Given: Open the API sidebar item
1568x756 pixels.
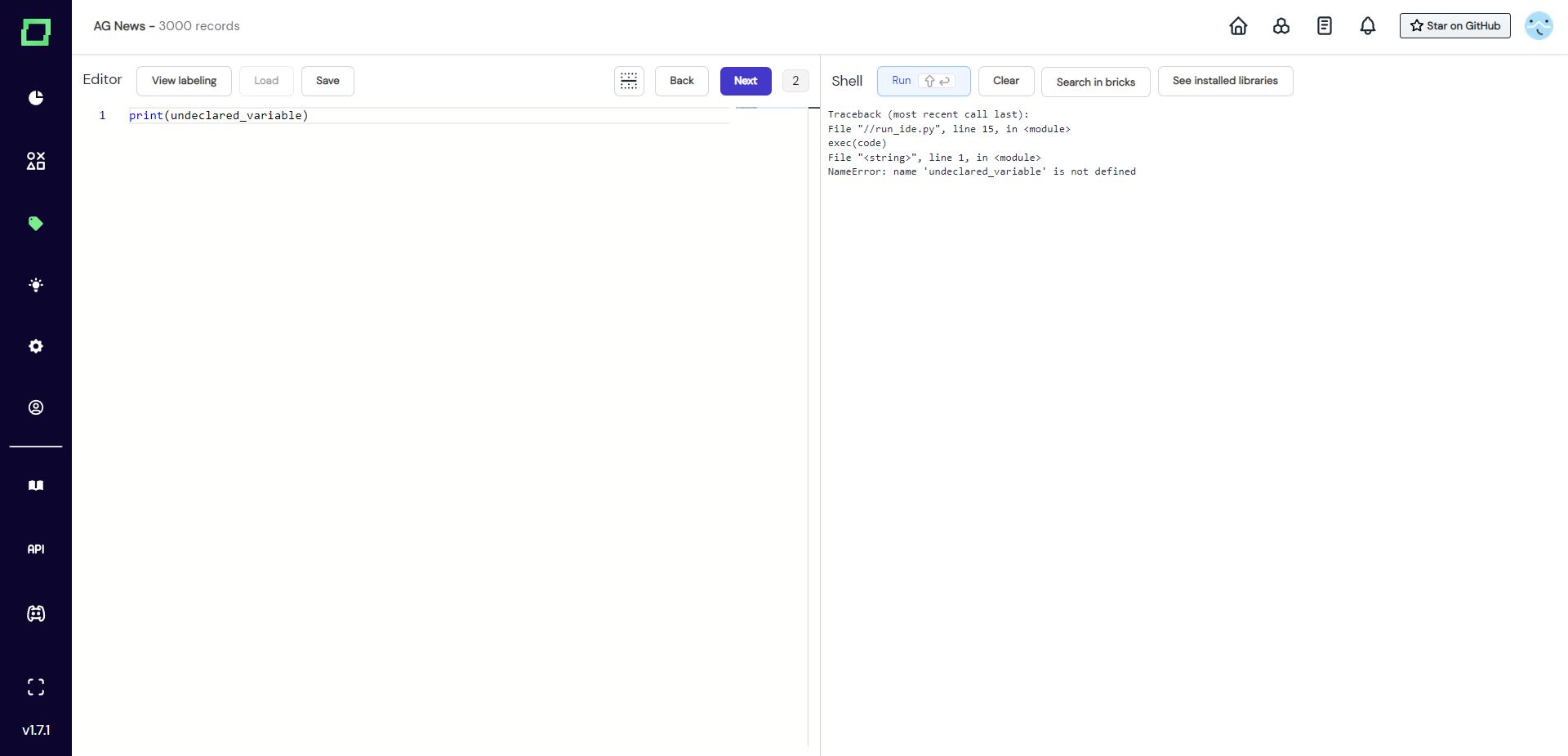Looking at the screenshot, I should (36, 549).
